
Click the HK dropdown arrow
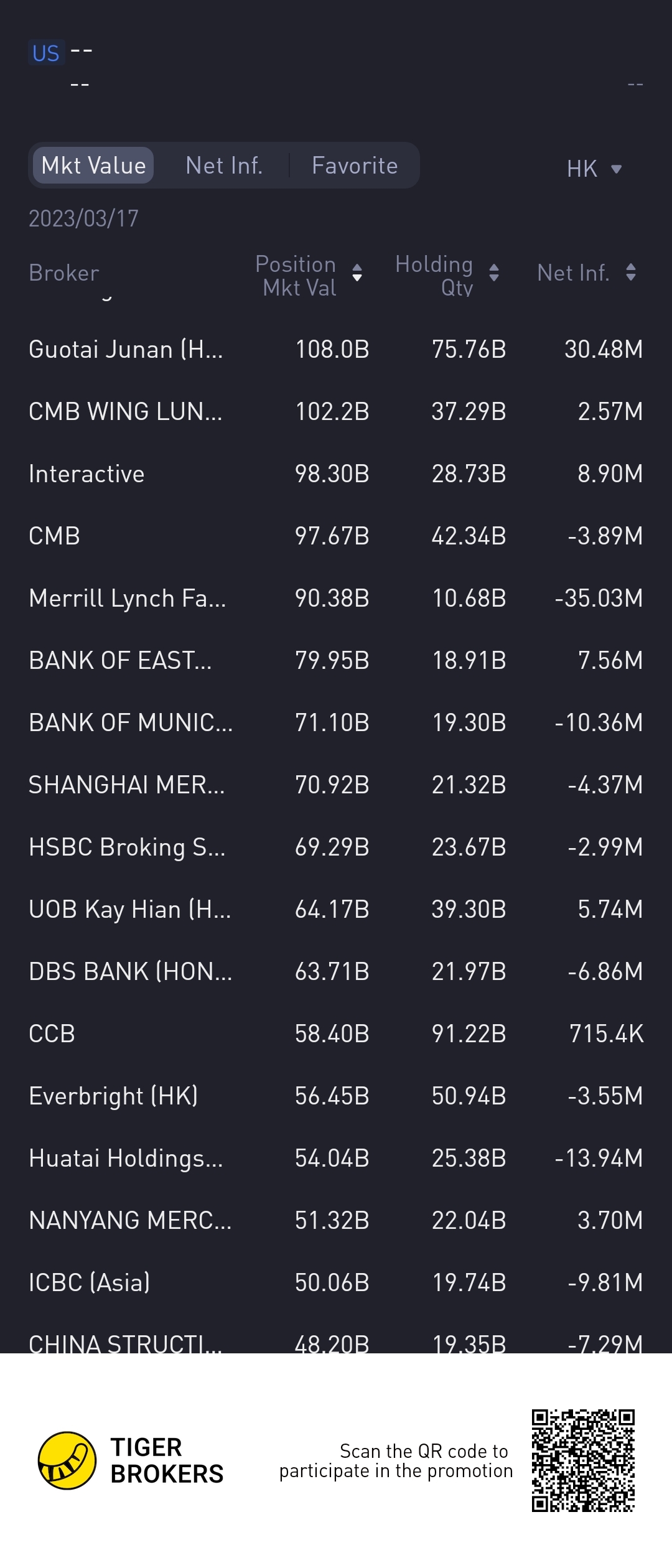(617, 169)
